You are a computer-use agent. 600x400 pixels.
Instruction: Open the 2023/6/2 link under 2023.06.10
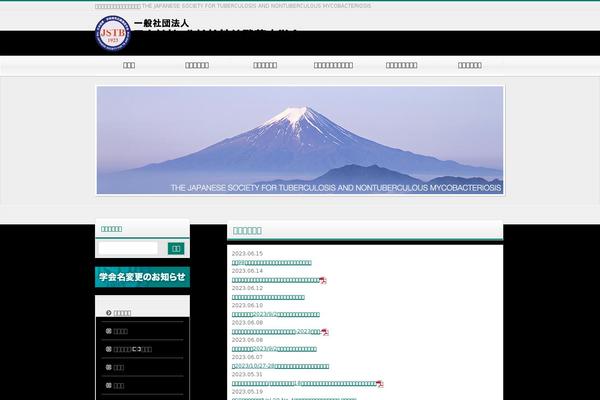pyautogui.click(x=276, y=314)
